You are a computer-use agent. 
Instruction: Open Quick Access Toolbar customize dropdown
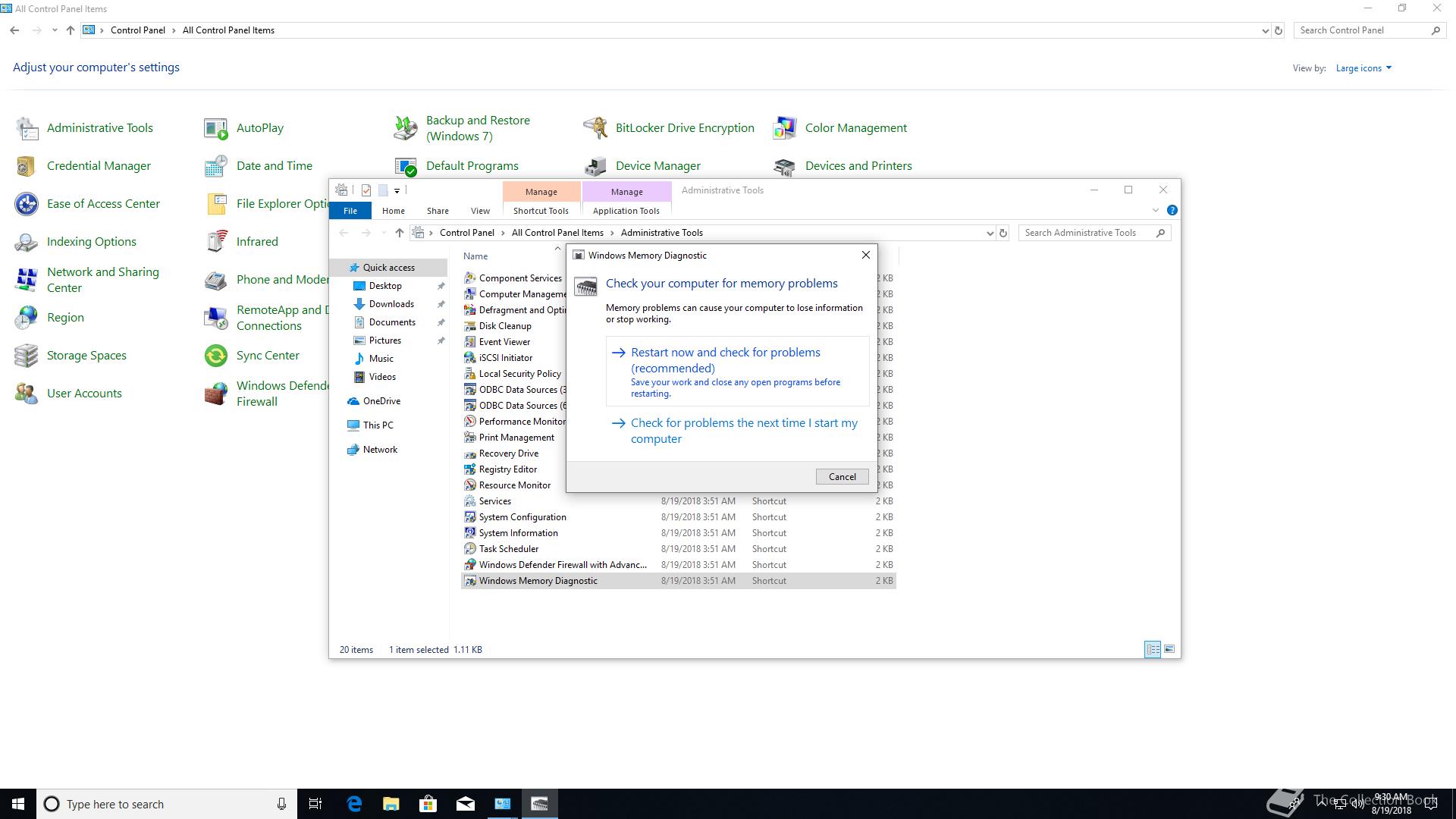[397, 190]
